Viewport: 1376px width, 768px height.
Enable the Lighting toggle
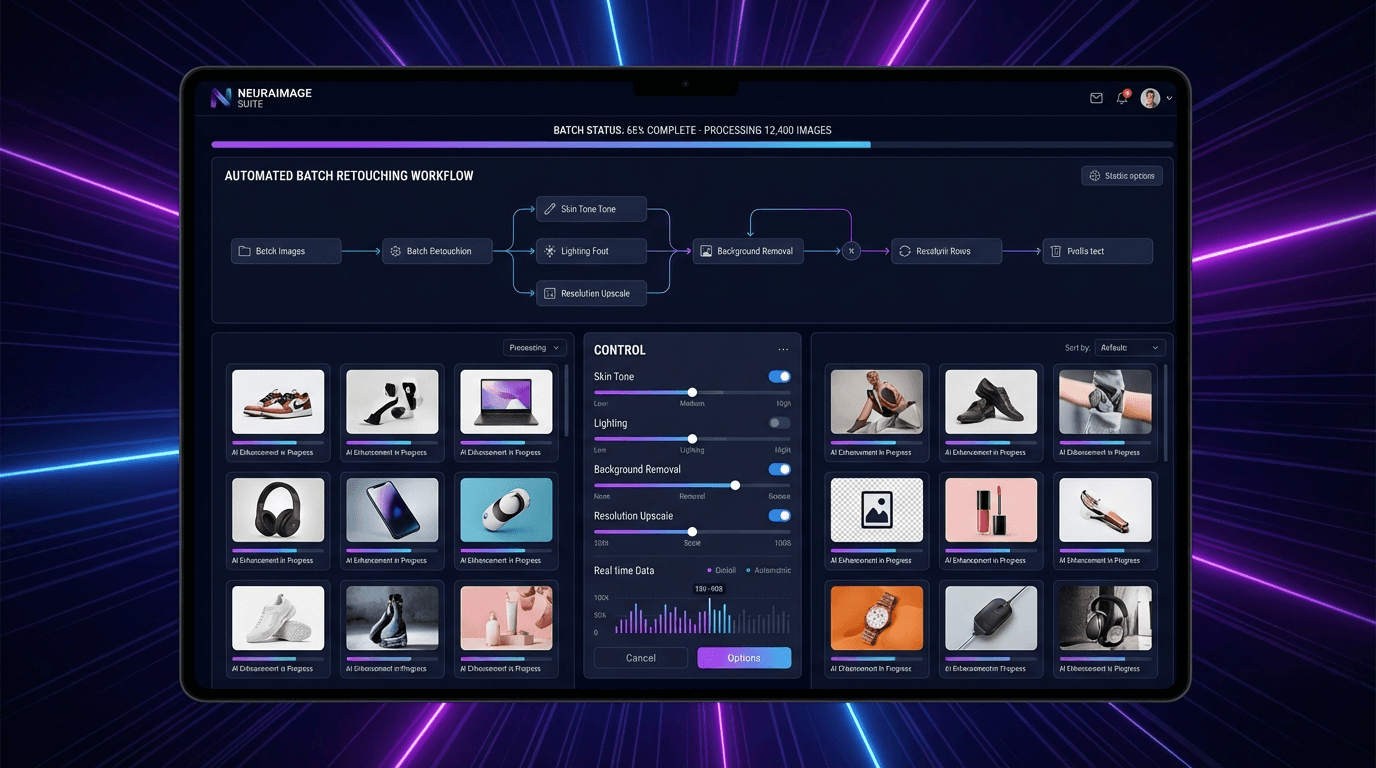tap(779, 423)
